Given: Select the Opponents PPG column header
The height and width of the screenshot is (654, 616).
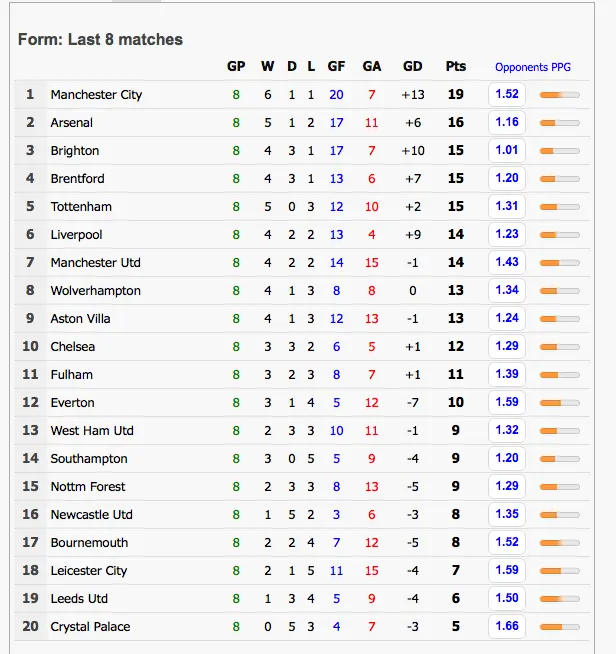Looking at the screenshot, I should (x=534, y=67).
